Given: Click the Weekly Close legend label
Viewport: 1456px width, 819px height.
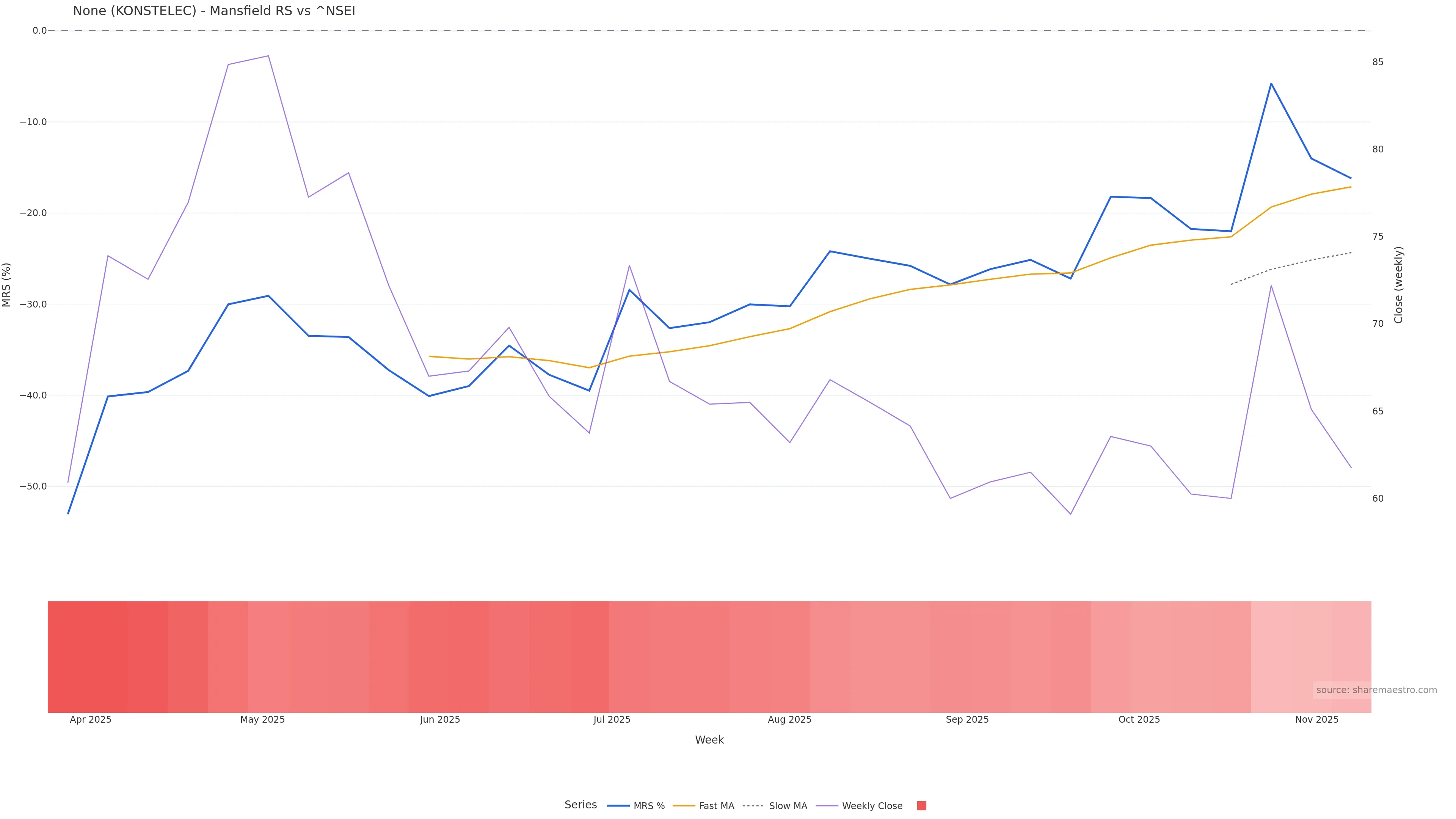Looking at the screenshot, I should [x=872, y=806].
